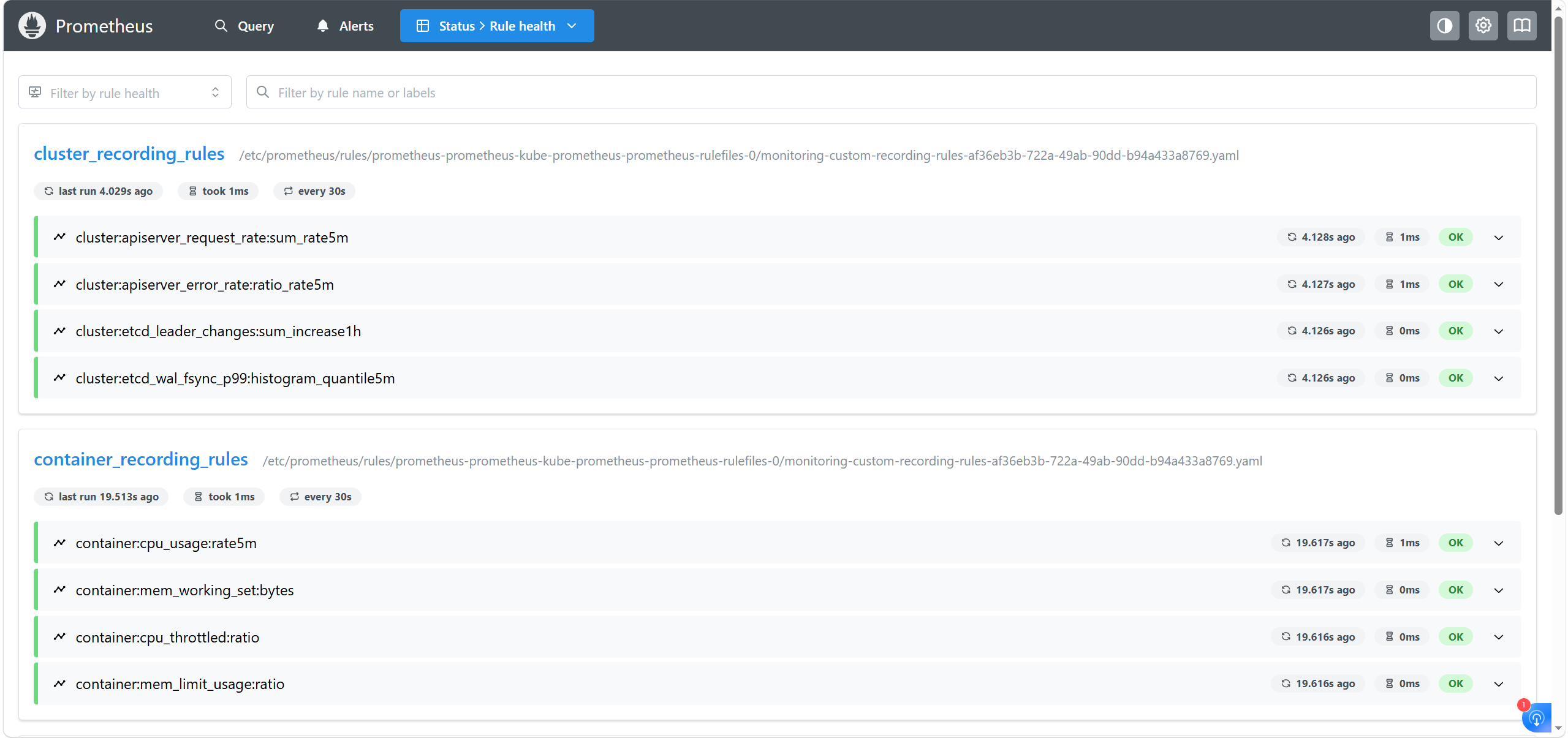The height and width of the screenshot is (738, 1568).
Task: Open settings via the gear icon
Action: 1483,26
